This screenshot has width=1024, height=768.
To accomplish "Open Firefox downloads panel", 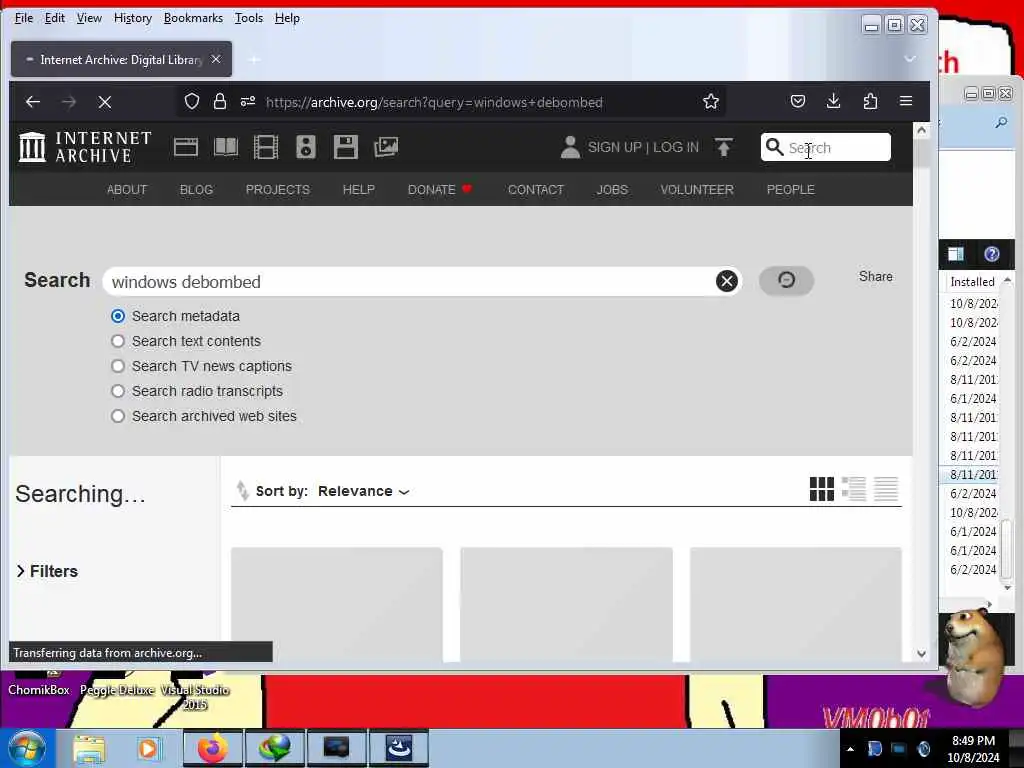I will pyautogui.click(x=833, y=101).
